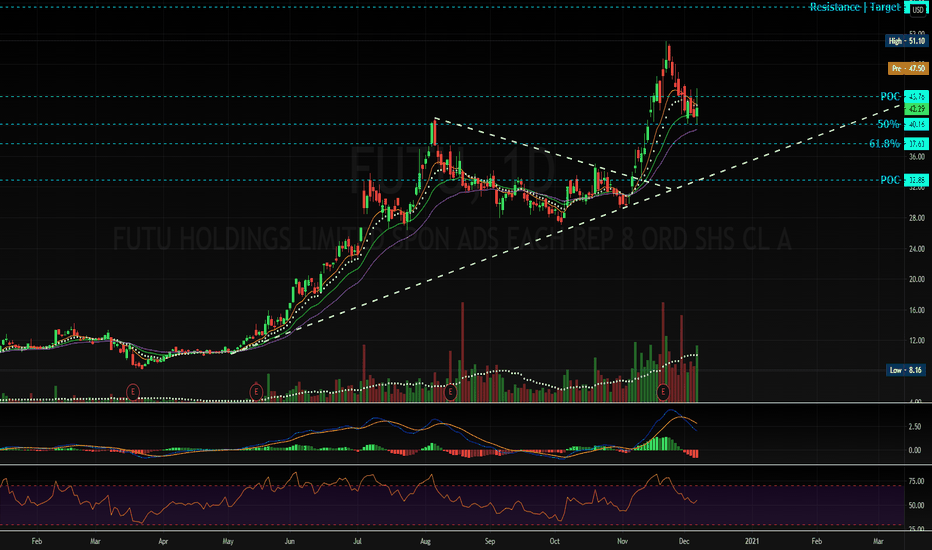
Task: Click the earnings E marker near March
Action: (133, 392)
